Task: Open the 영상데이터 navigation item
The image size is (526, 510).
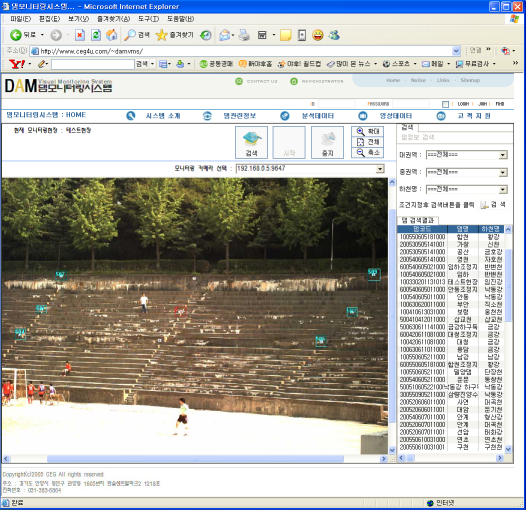Action: pyautogui.click(x=396, y=116)
